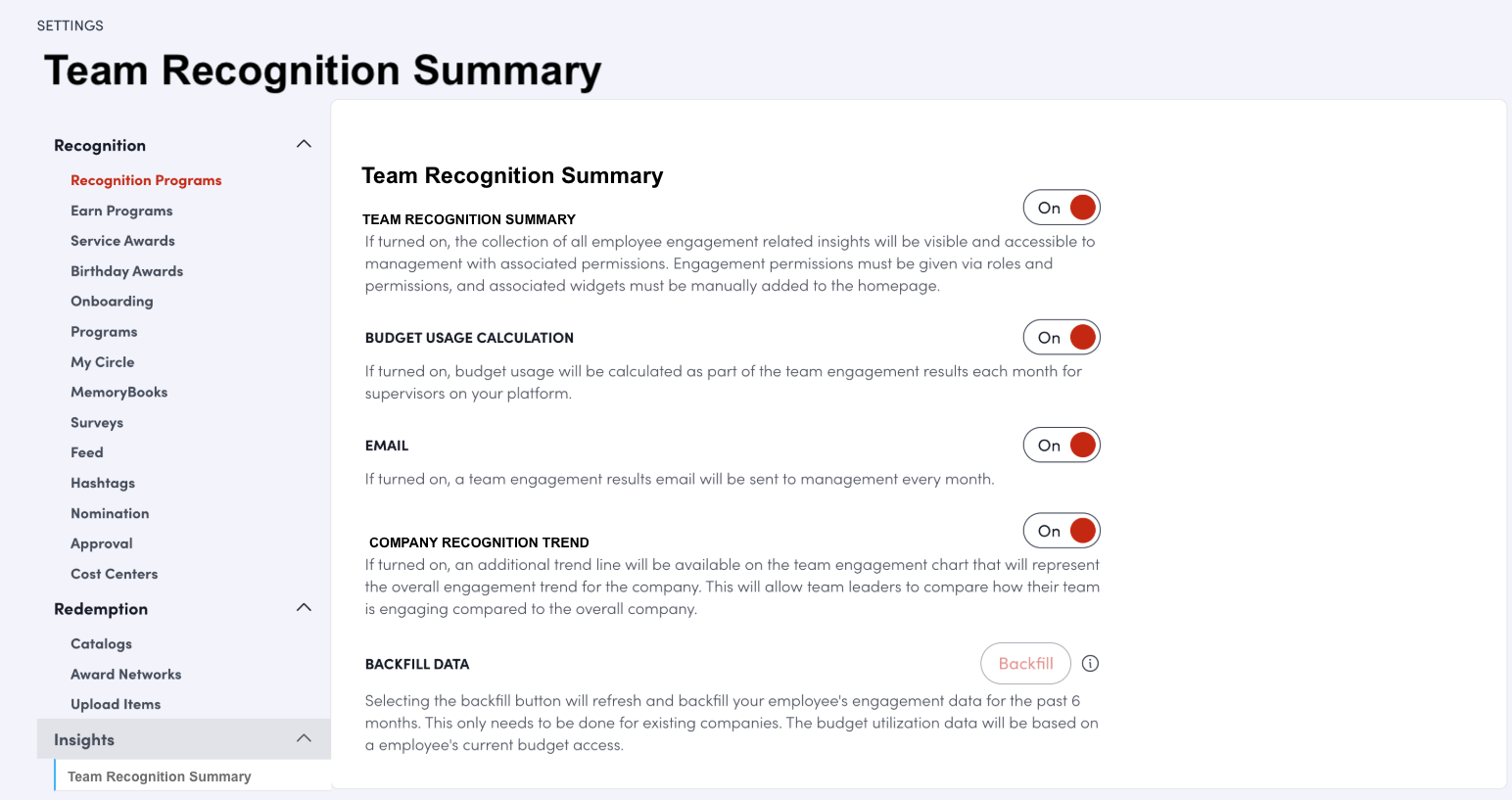Image resolution: width=1512 pixels, height=800 pixels.
Task: Turn off the Team Recognition Summary toggle
Action: tap(1062, 208)
